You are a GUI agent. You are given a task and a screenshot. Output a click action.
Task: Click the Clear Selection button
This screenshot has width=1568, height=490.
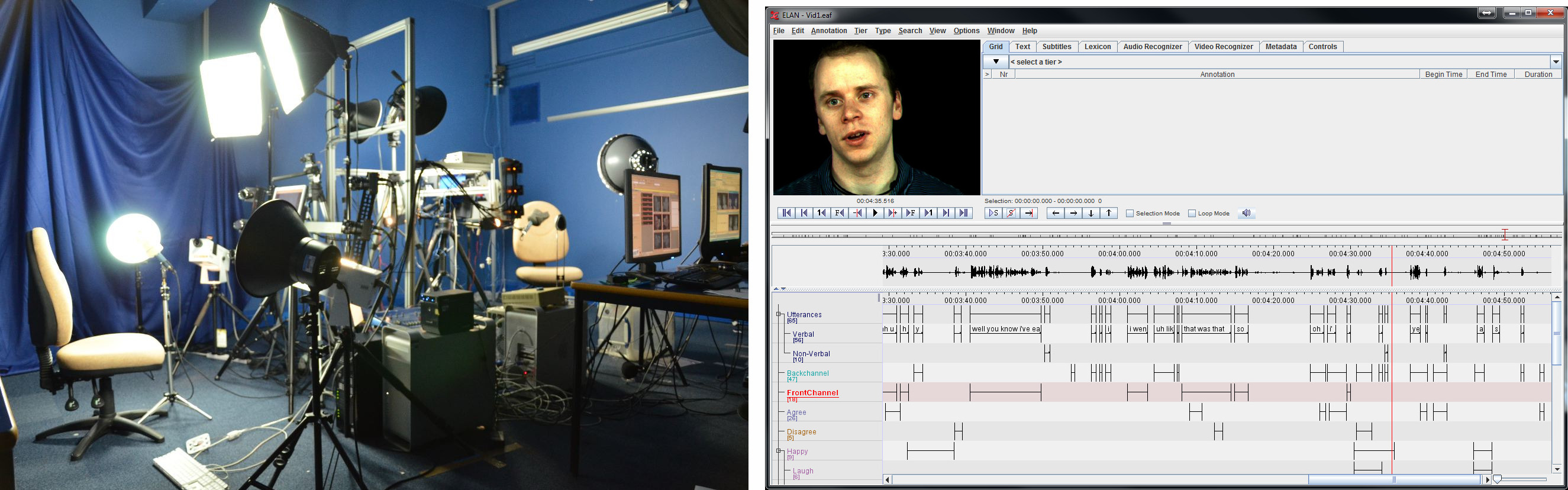click(x=1011, y=213)
